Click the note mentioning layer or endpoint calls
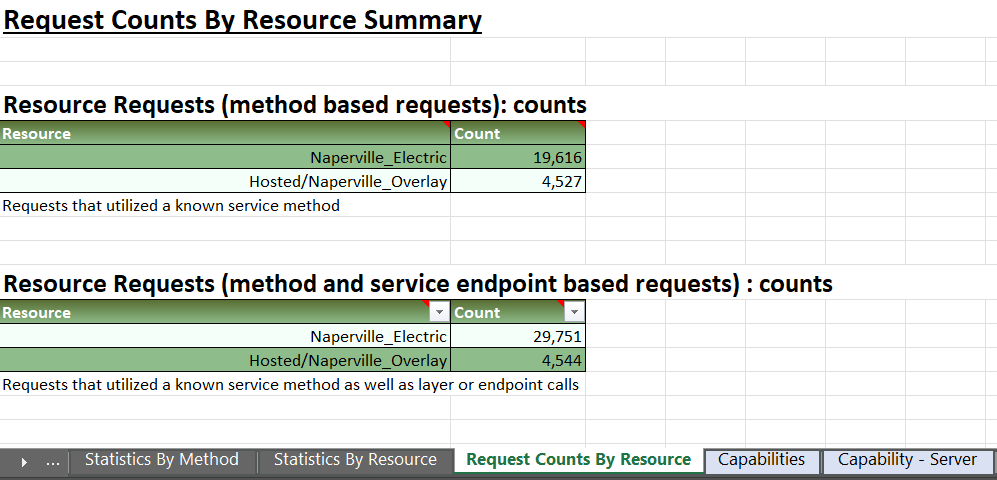The height and width of the screenshot is (480, 997). [291, 385]
